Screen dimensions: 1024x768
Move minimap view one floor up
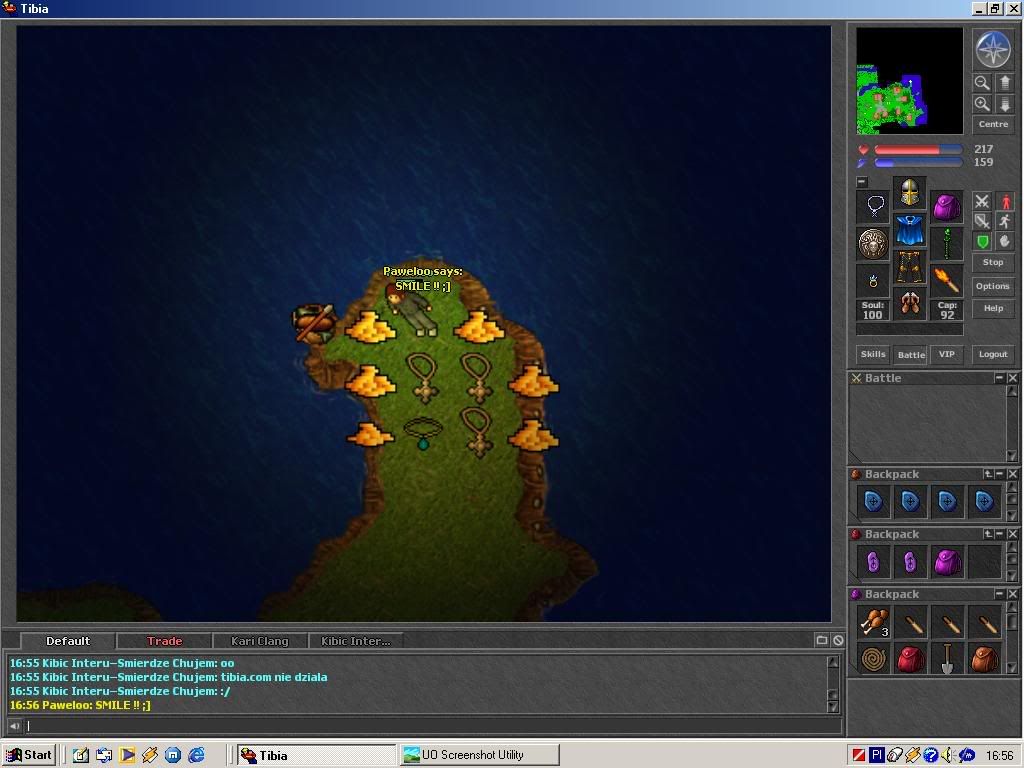[x=1004, y=82]
